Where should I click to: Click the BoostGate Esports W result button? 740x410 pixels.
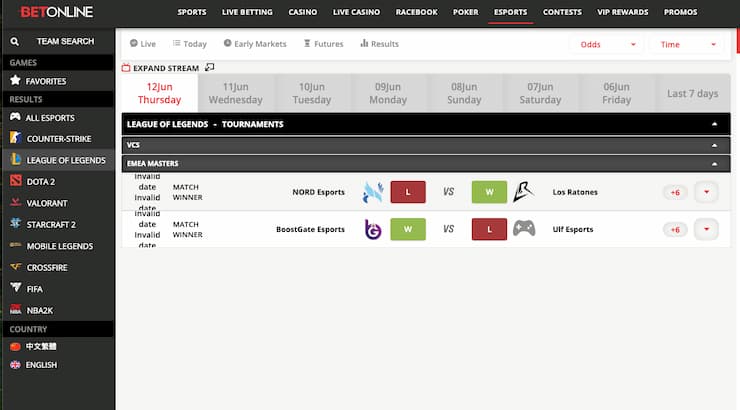tap(408, 229)
